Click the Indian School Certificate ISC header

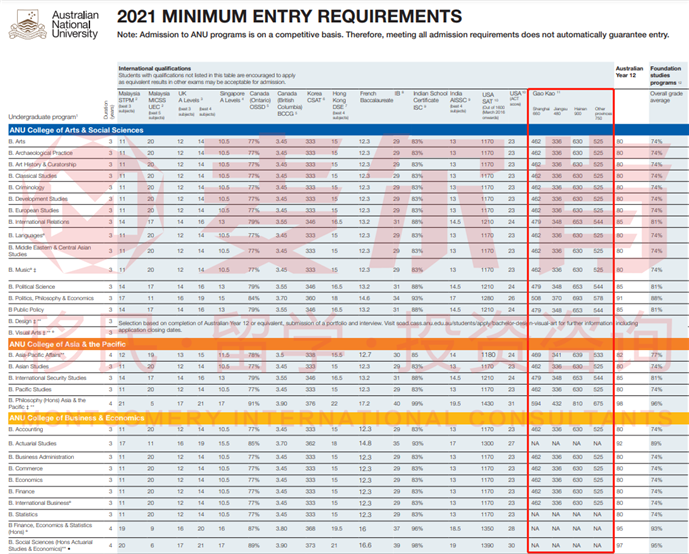[x=430, y=101]
